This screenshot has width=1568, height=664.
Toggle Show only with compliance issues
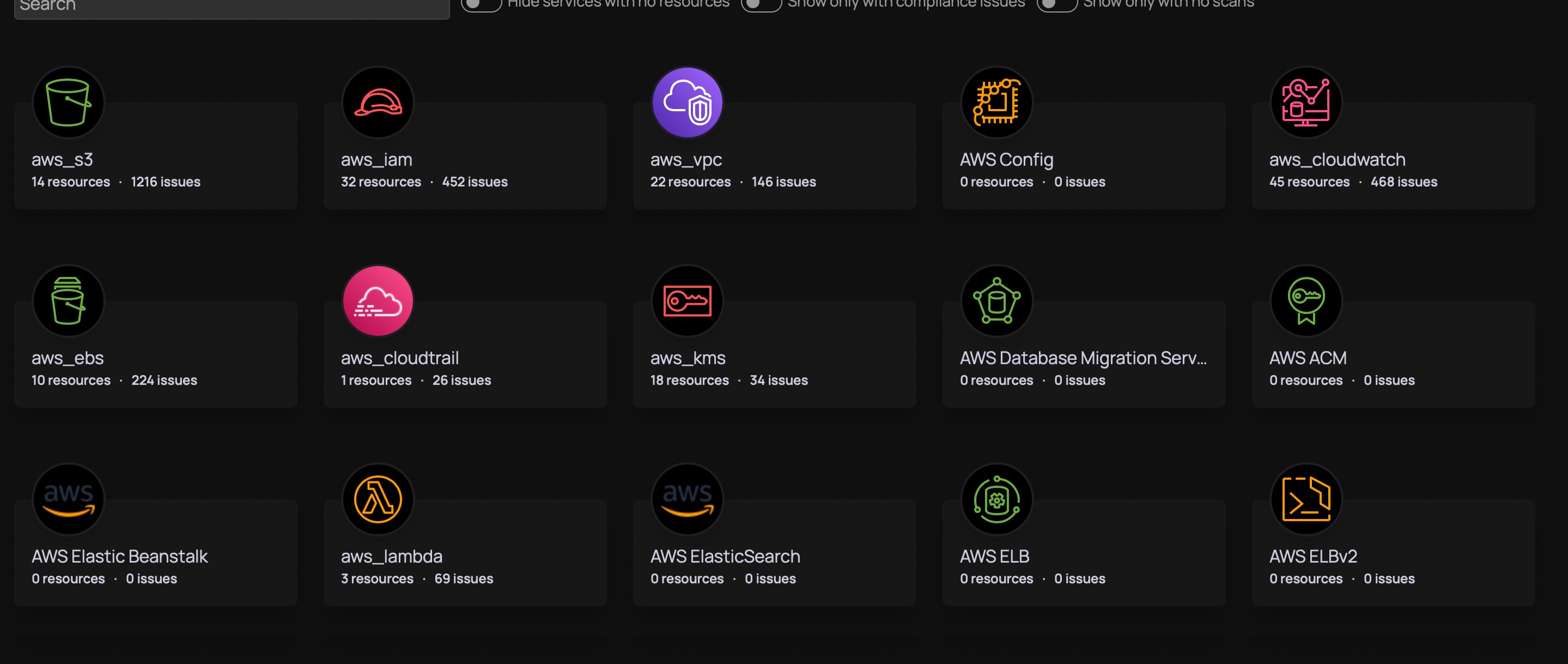[x=761, y=4]
